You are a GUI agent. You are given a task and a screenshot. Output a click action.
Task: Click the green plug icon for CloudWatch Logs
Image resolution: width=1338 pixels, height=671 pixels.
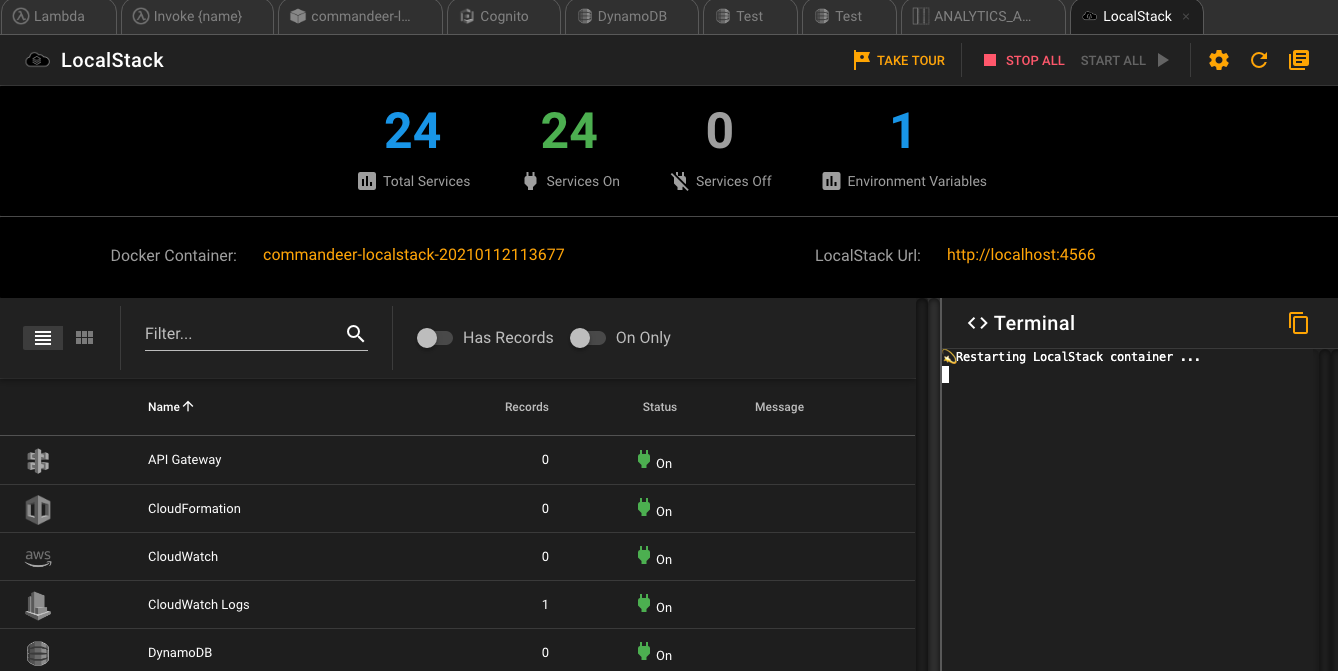pyautogui.click(x=644, y=603)
